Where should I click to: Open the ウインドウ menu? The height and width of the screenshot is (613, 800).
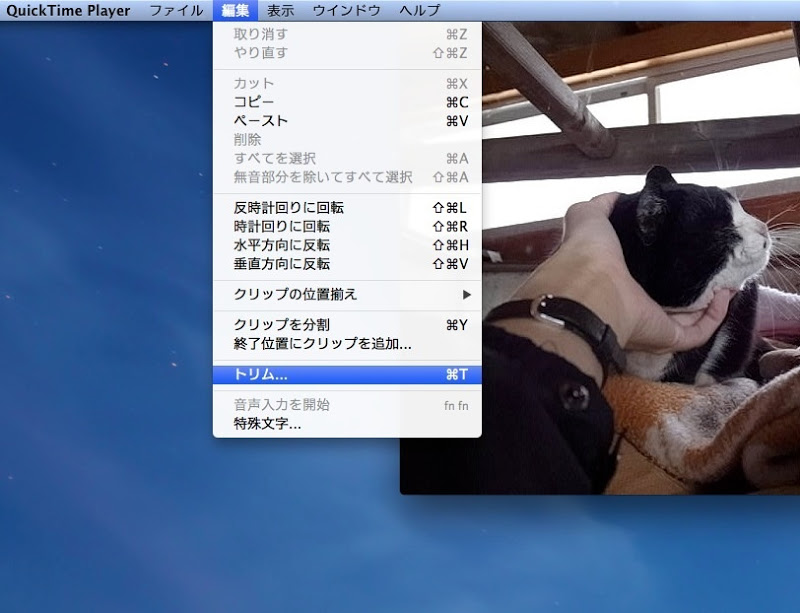point(346,10)
